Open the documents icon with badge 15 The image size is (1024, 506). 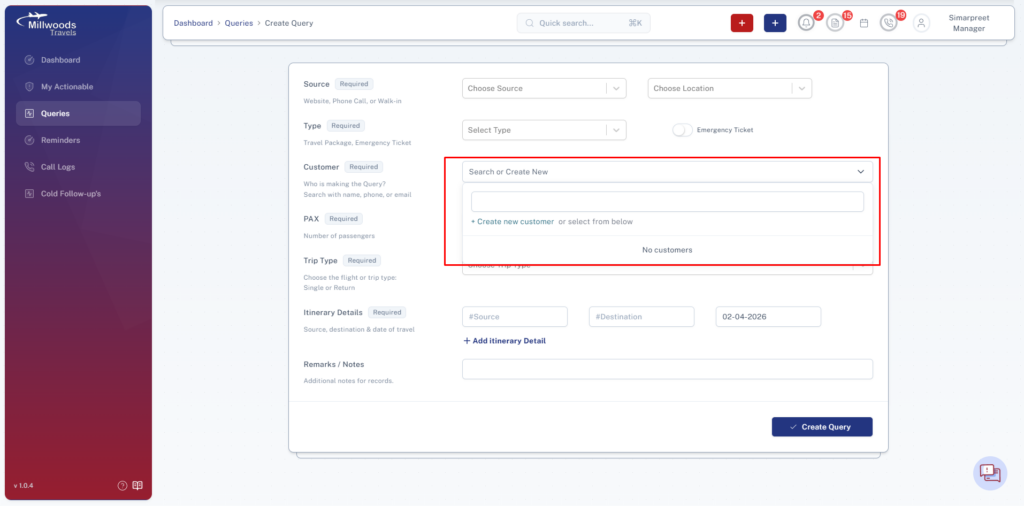[x=835, y=23]
